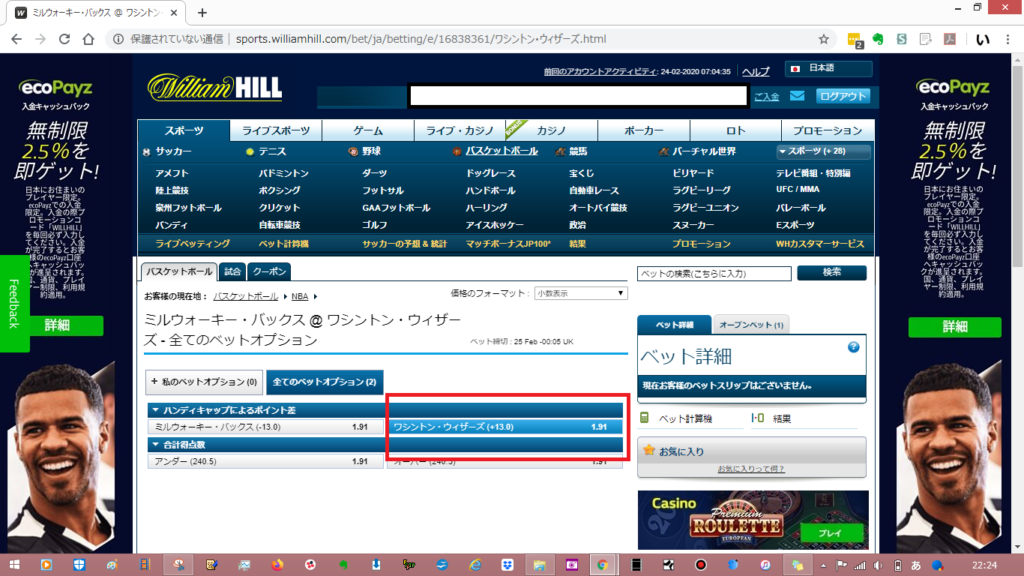Open the 価格のフォーマット dropdown
The image size is (1024, 576).
pyautogui.click(x=581, y=294)
